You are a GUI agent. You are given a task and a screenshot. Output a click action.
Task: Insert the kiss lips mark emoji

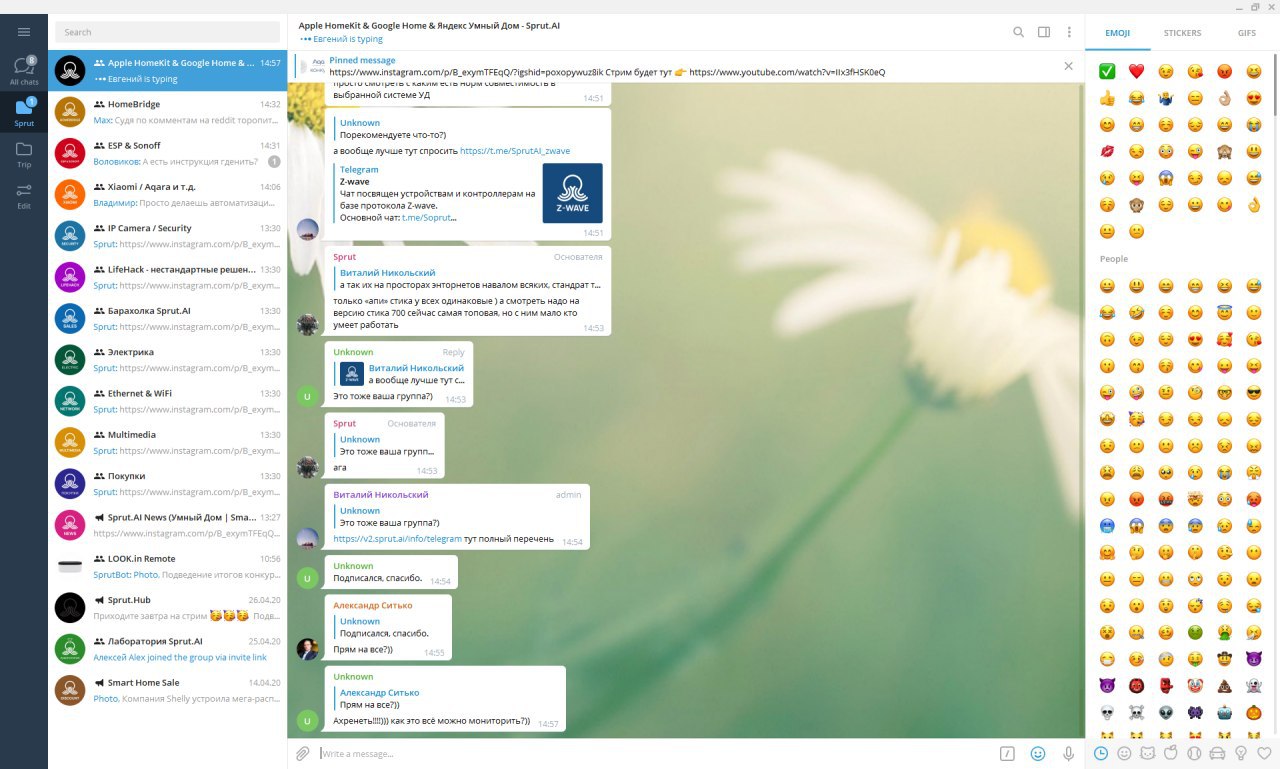(1107, 151)
